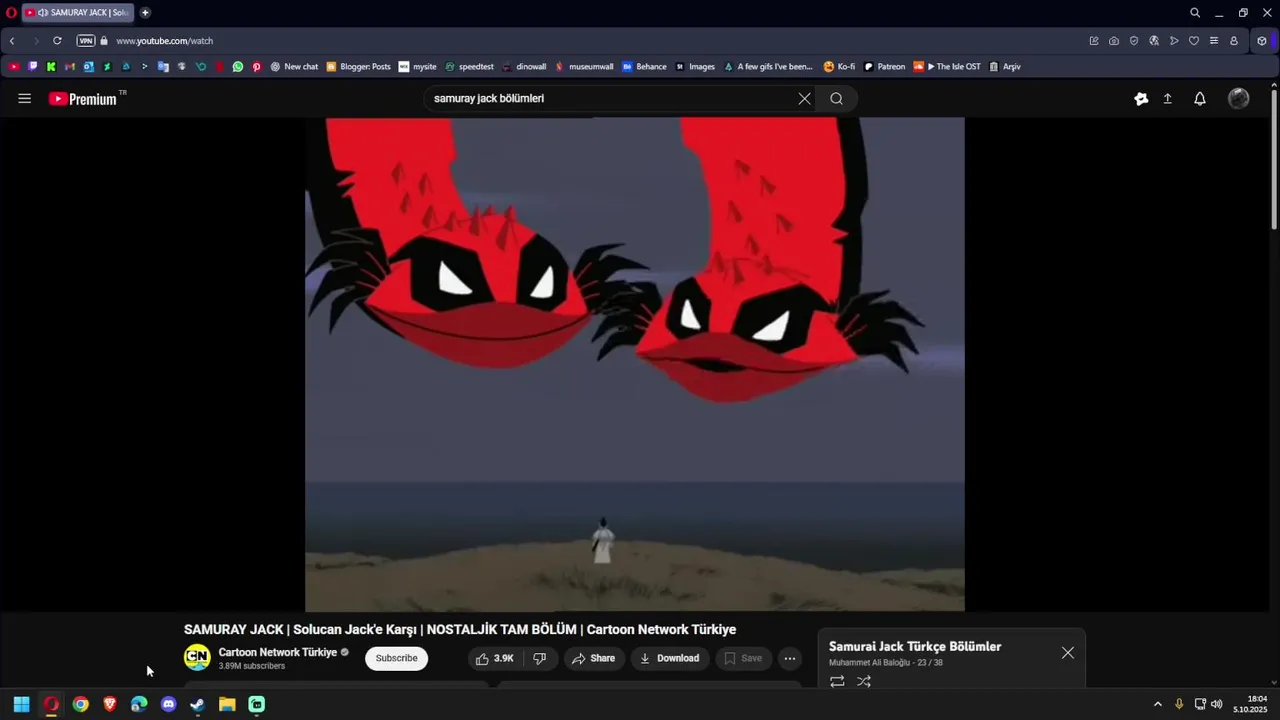Open the YouTube guide hamburger menu

click(24, 98)
